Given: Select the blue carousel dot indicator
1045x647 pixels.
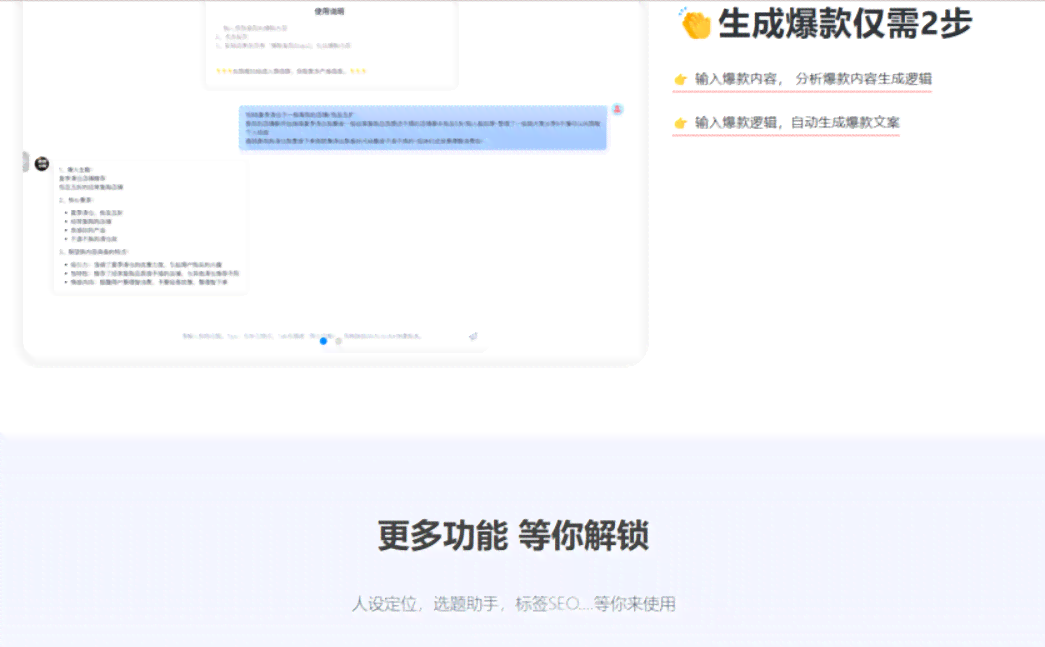Looking at the screenshot, I should point(323,341).
